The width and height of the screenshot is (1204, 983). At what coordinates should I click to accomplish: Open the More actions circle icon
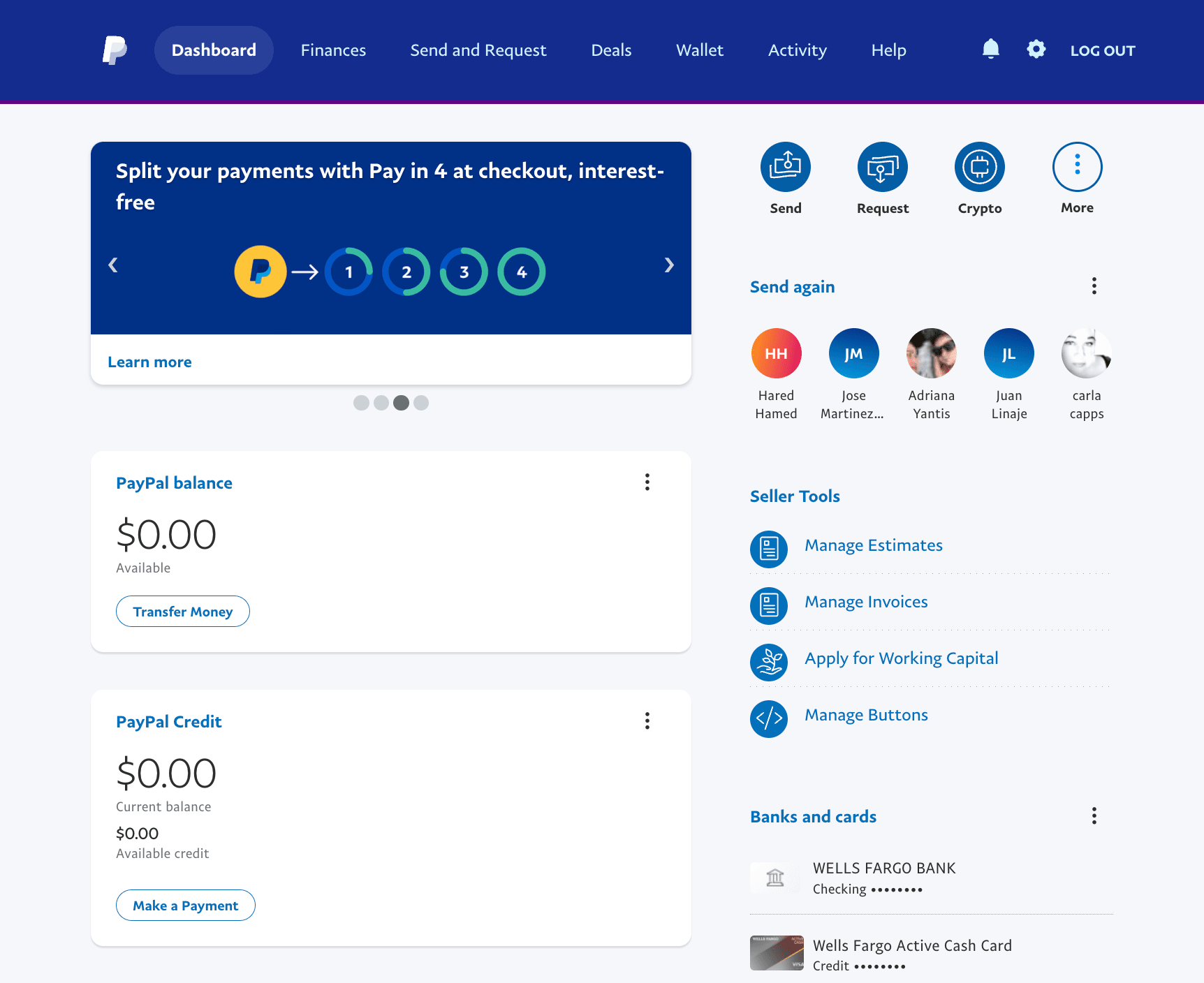1077,167
